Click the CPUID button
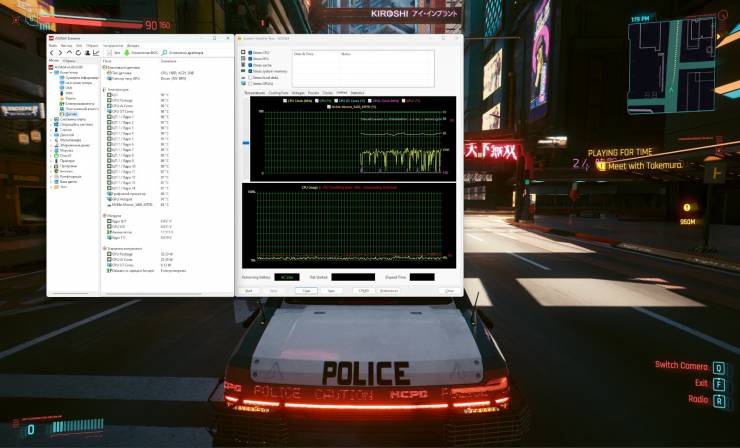The height and width of the screenshot is (448, 740). [364, 291]
